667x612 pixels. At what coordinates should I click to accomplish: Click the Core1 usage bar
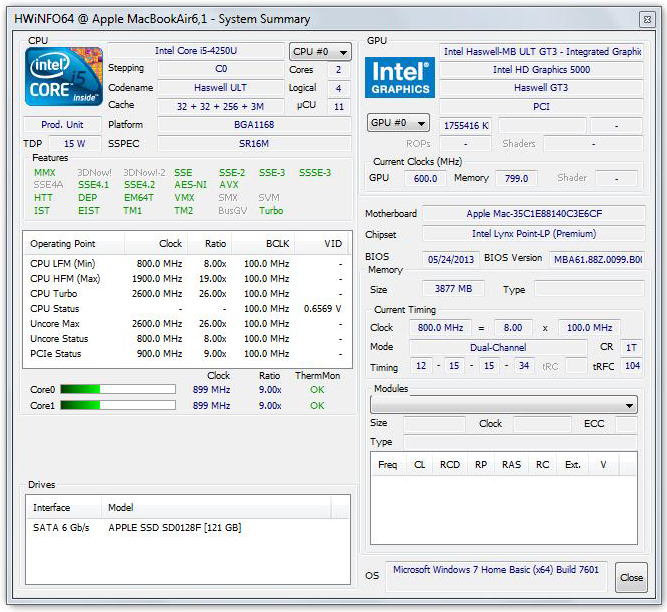click(118, 405)
